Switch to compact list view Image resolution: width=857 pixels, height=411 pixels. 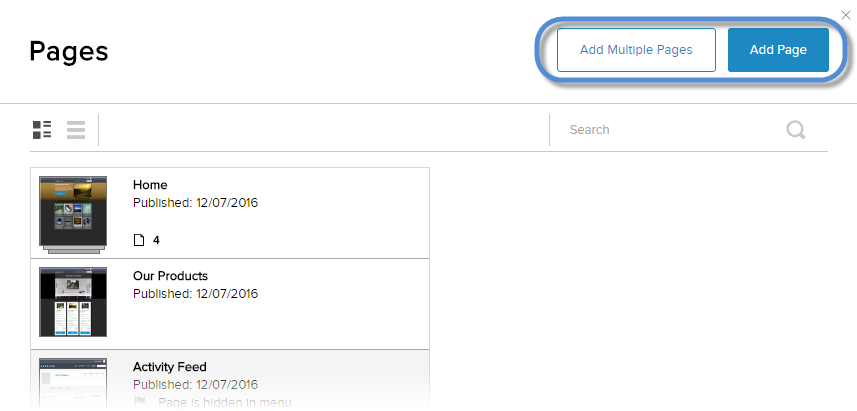pos(76,130)
